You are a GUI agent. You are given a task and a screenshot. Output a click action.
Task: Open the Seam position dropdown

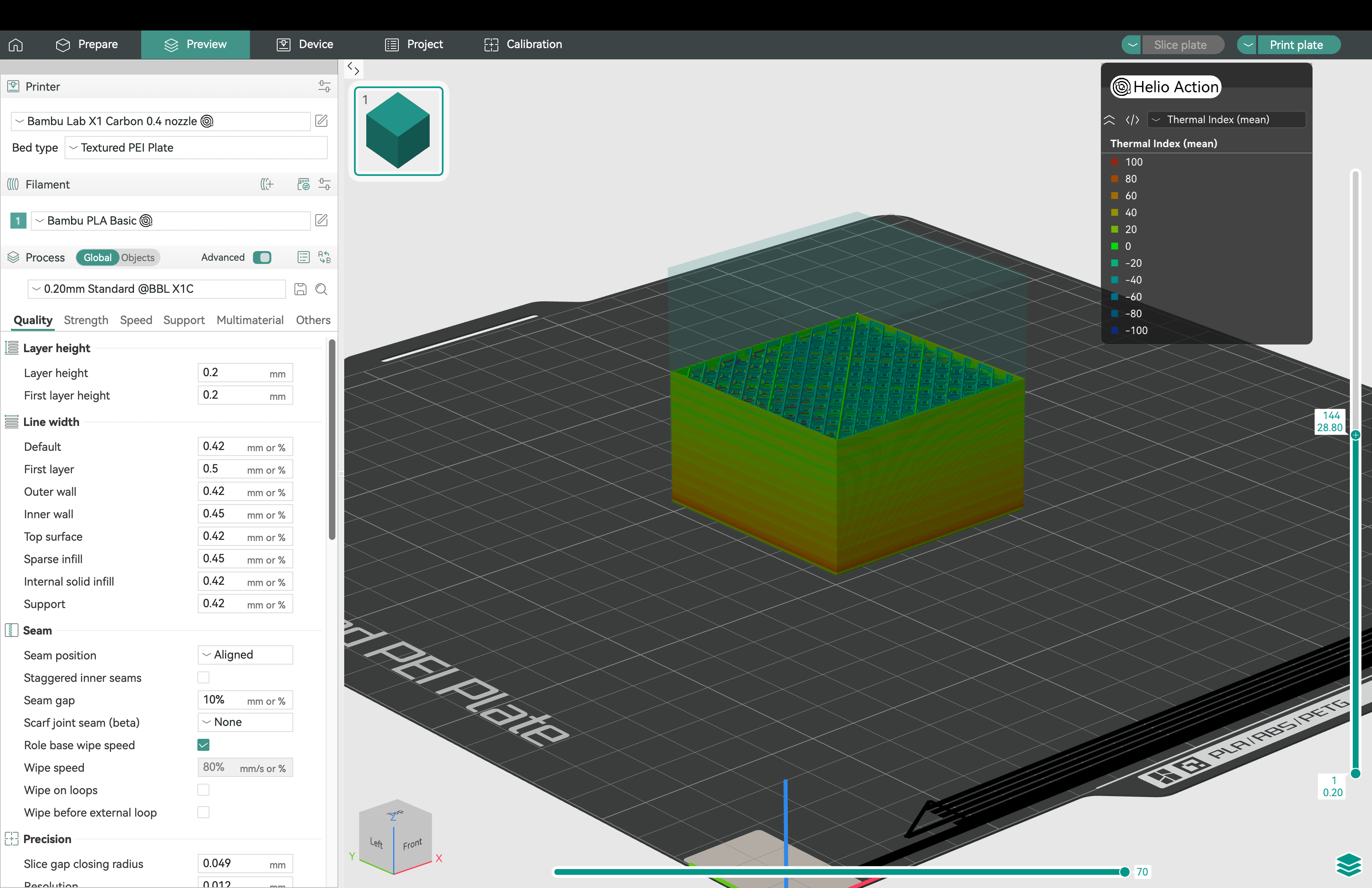[246, 655]
